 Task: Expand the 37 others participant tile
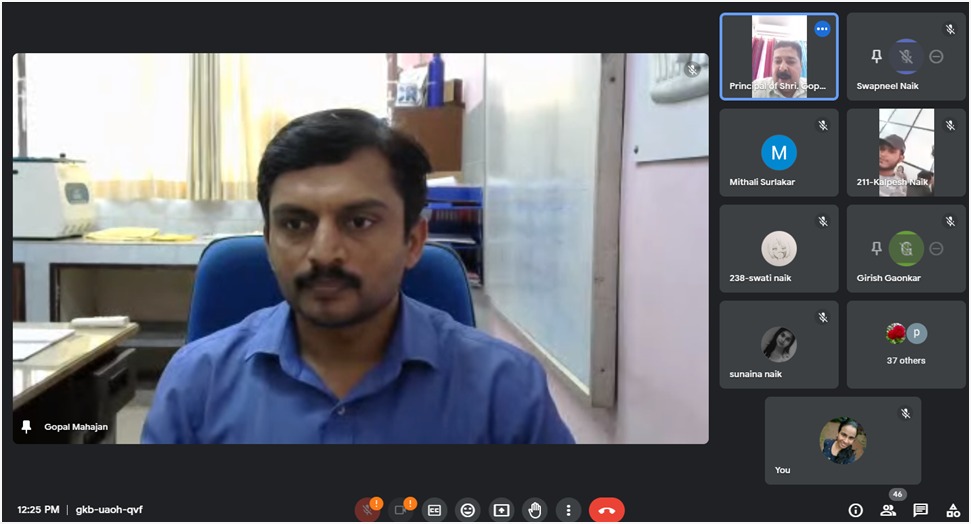pos(906,345)
